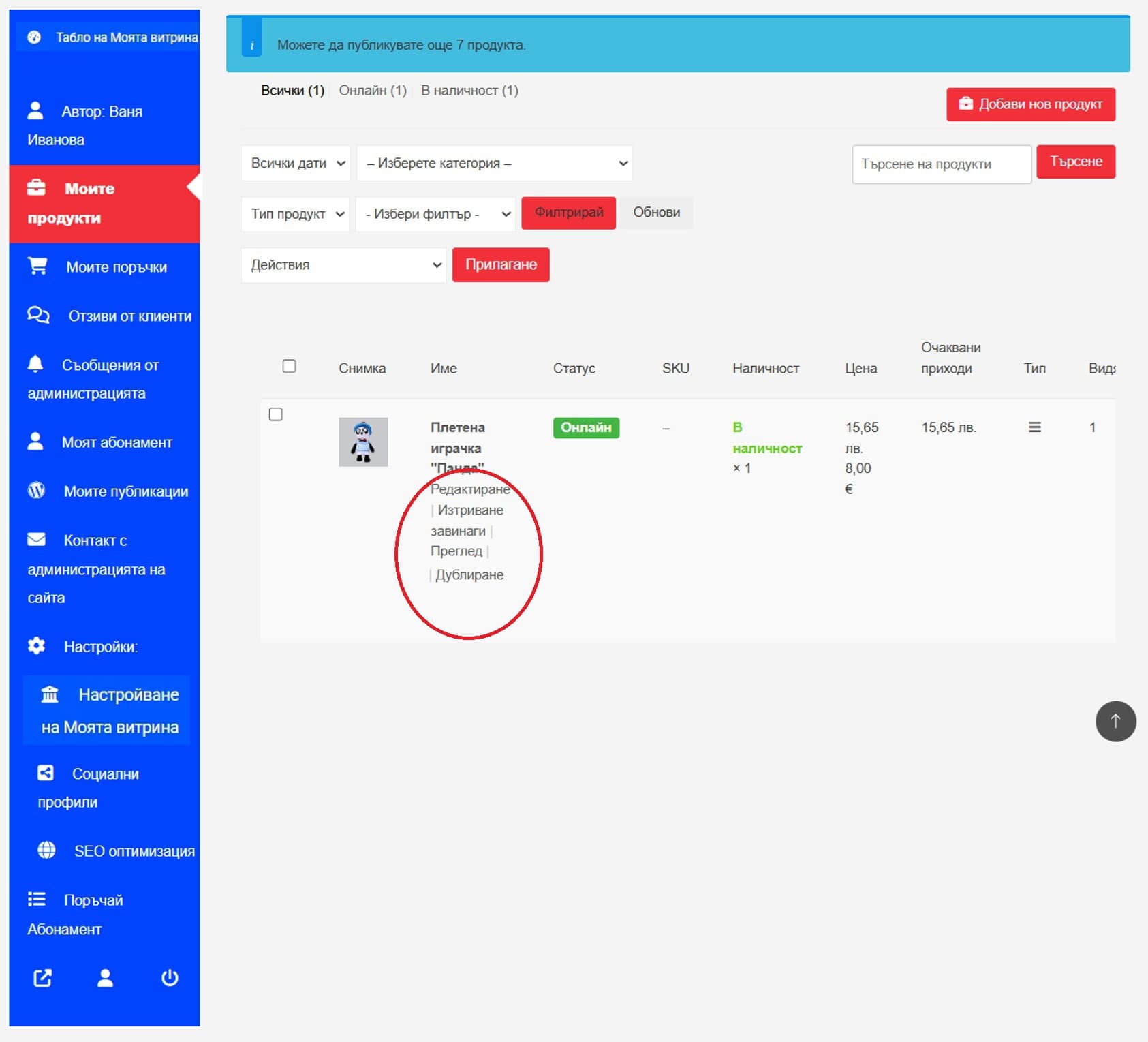Click the Дублиране link under the product
The image size is (1148, 1042).
click(469, 574)
